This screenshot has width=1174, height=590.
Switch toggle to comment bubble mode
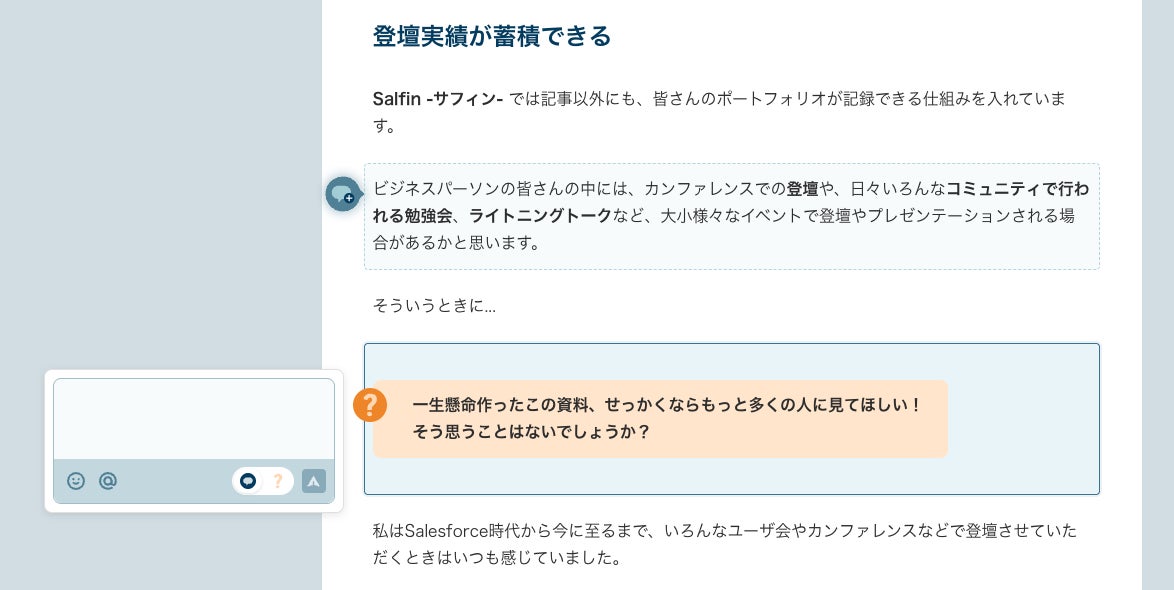pyautogui.click(x=248, y=481)
